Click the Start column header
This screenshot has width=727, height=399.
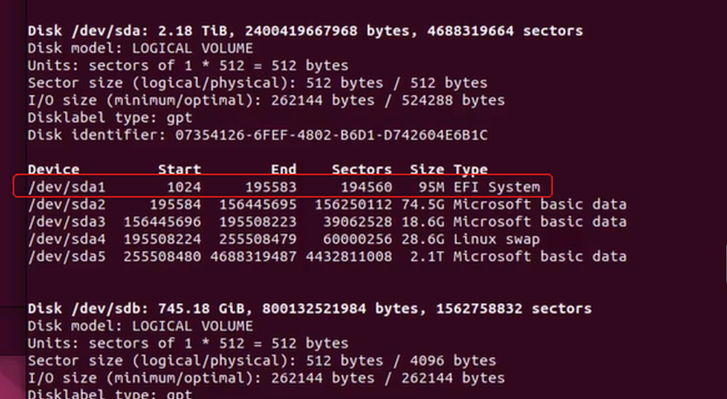coord(179,169)
